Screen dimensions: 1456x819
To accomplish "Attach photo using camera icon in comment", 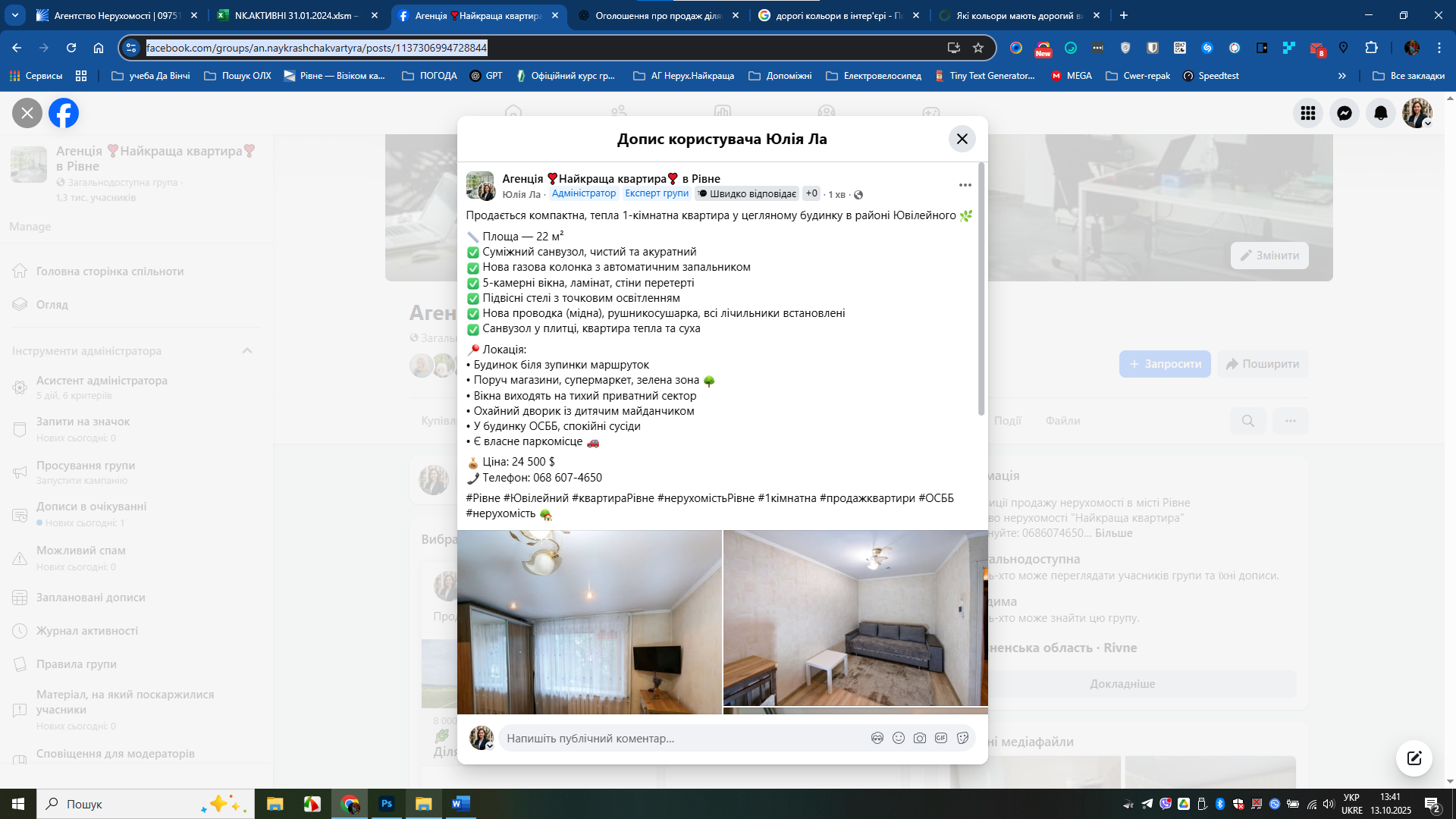I will tap(920, 738).
